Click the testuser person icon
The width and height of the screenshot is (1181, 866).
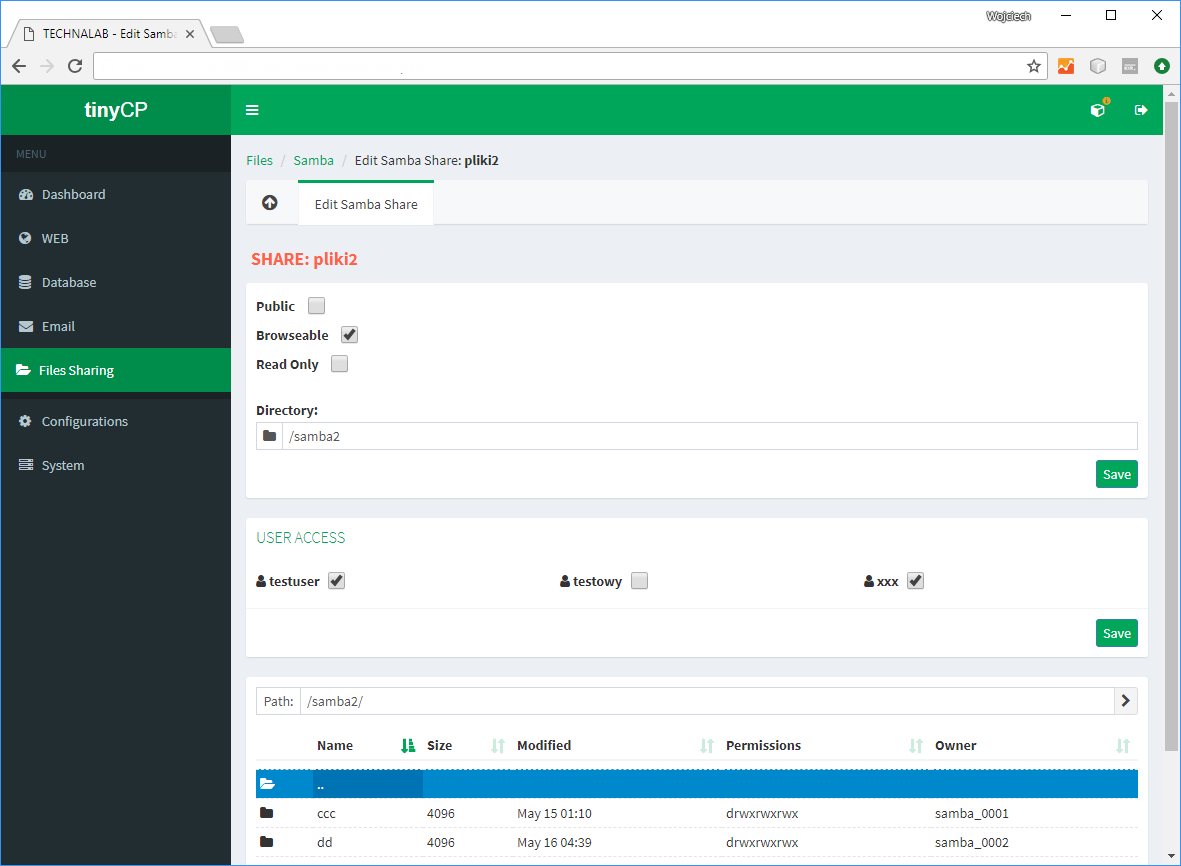pos(261,581)
